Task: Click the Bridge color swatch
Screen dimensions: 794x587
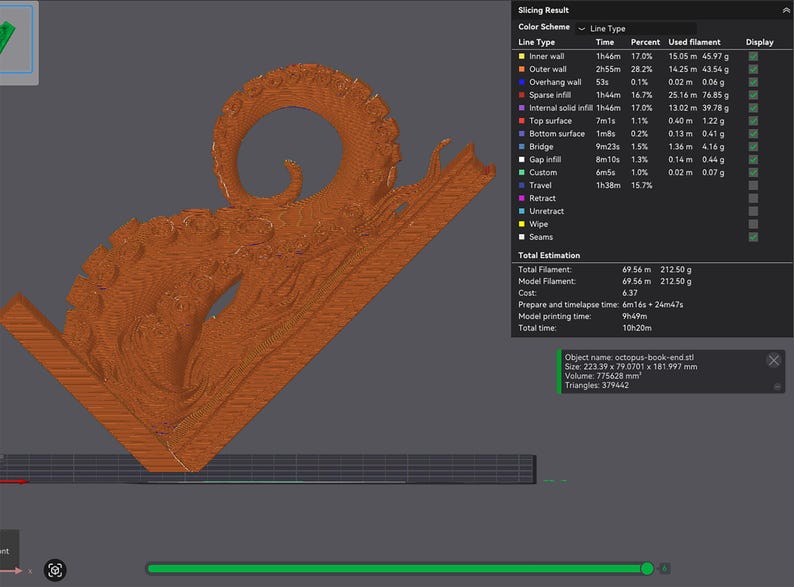Action: [522, 147]
